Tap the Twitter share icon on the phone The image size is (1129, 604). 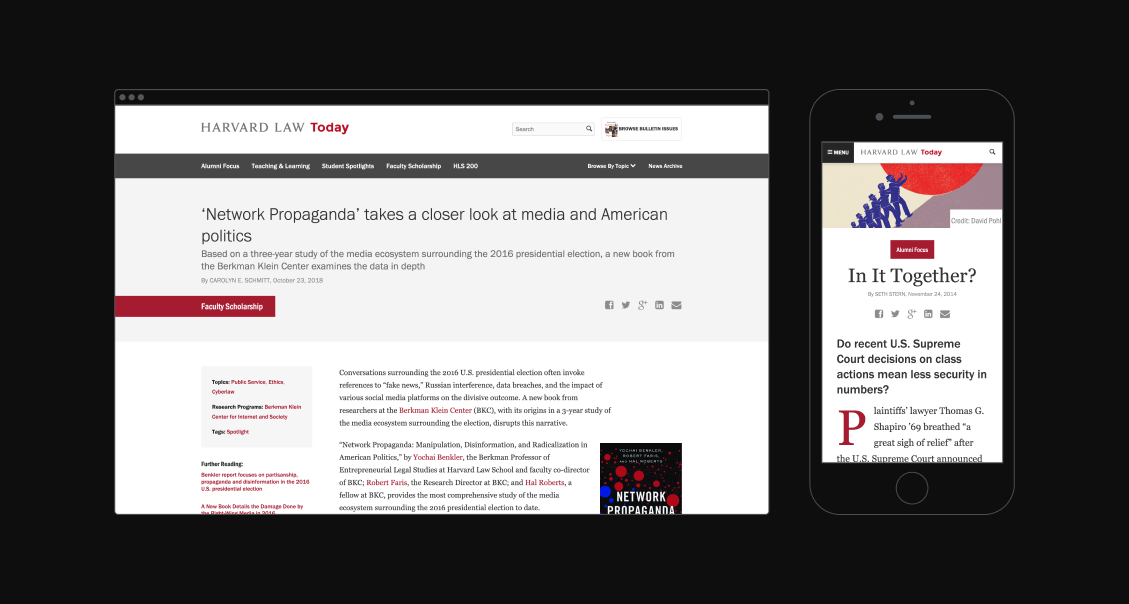895,314
